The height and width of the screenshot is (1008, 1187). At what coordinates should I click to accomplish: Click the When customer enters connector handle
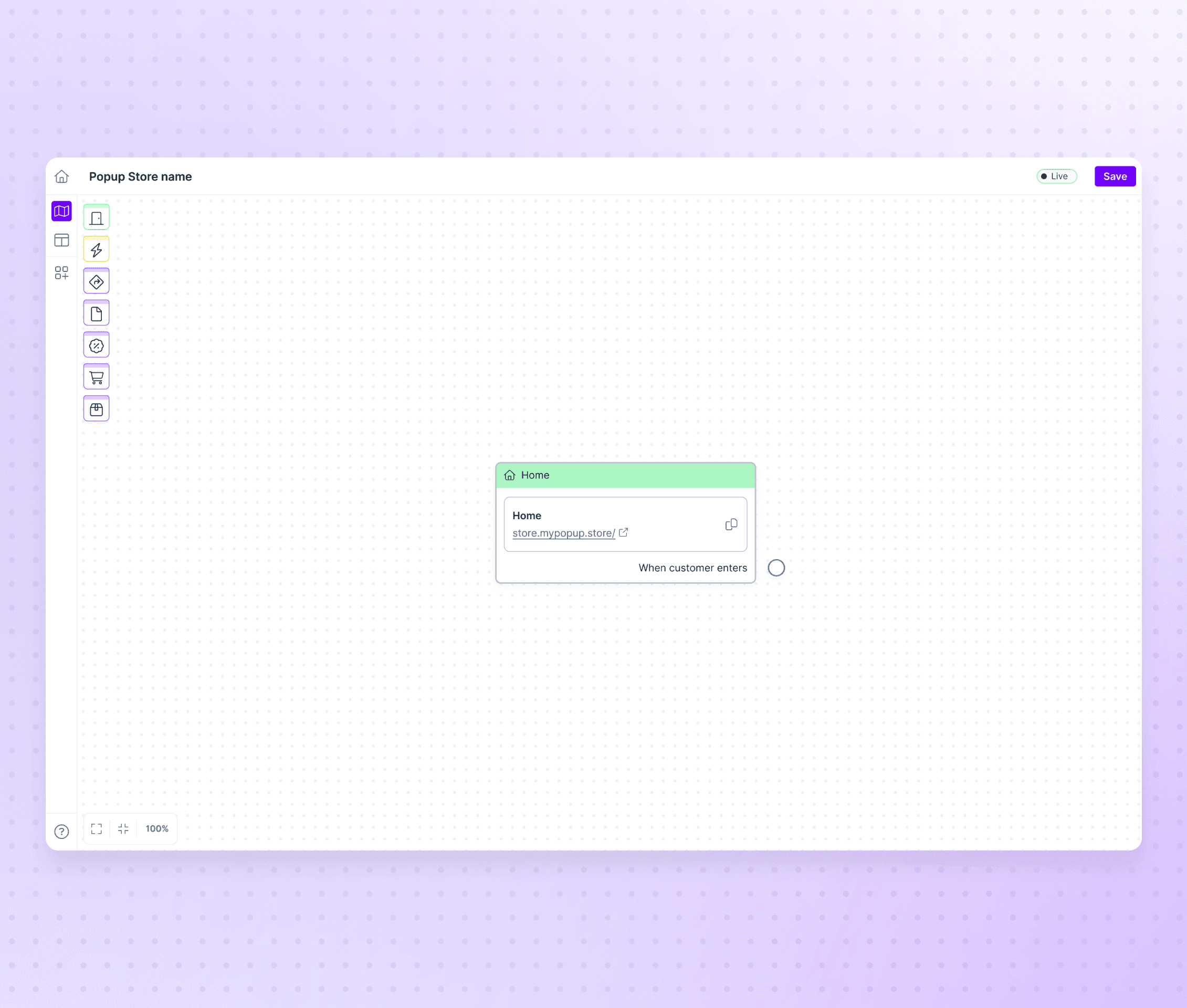(x=775, y=568)
